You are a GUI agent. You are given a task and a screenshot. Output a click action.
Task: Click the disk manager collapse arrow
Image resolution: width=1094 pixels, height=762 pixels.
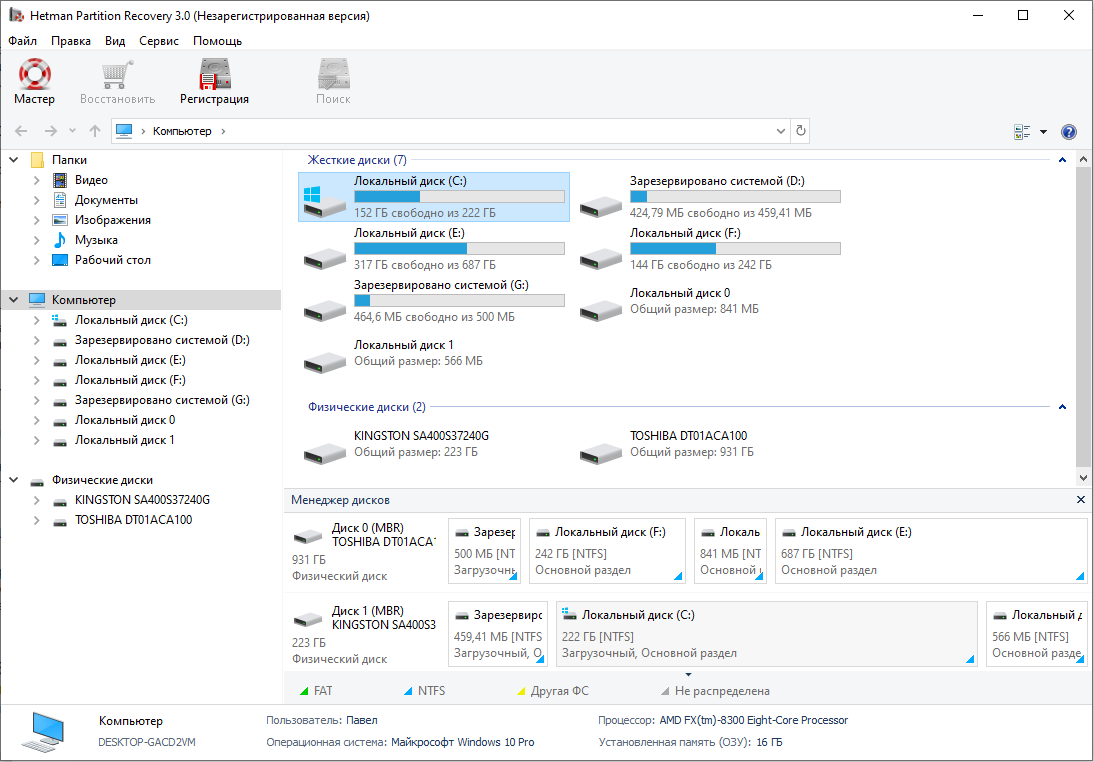689,675
